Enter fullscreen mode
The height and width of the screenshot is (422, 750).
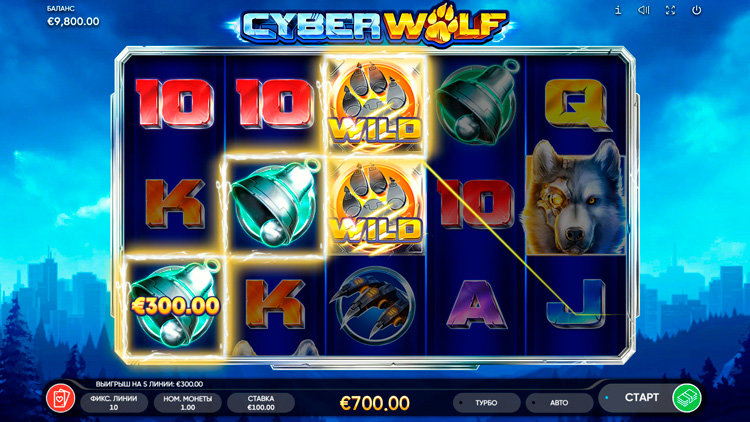tap(670, 10)
